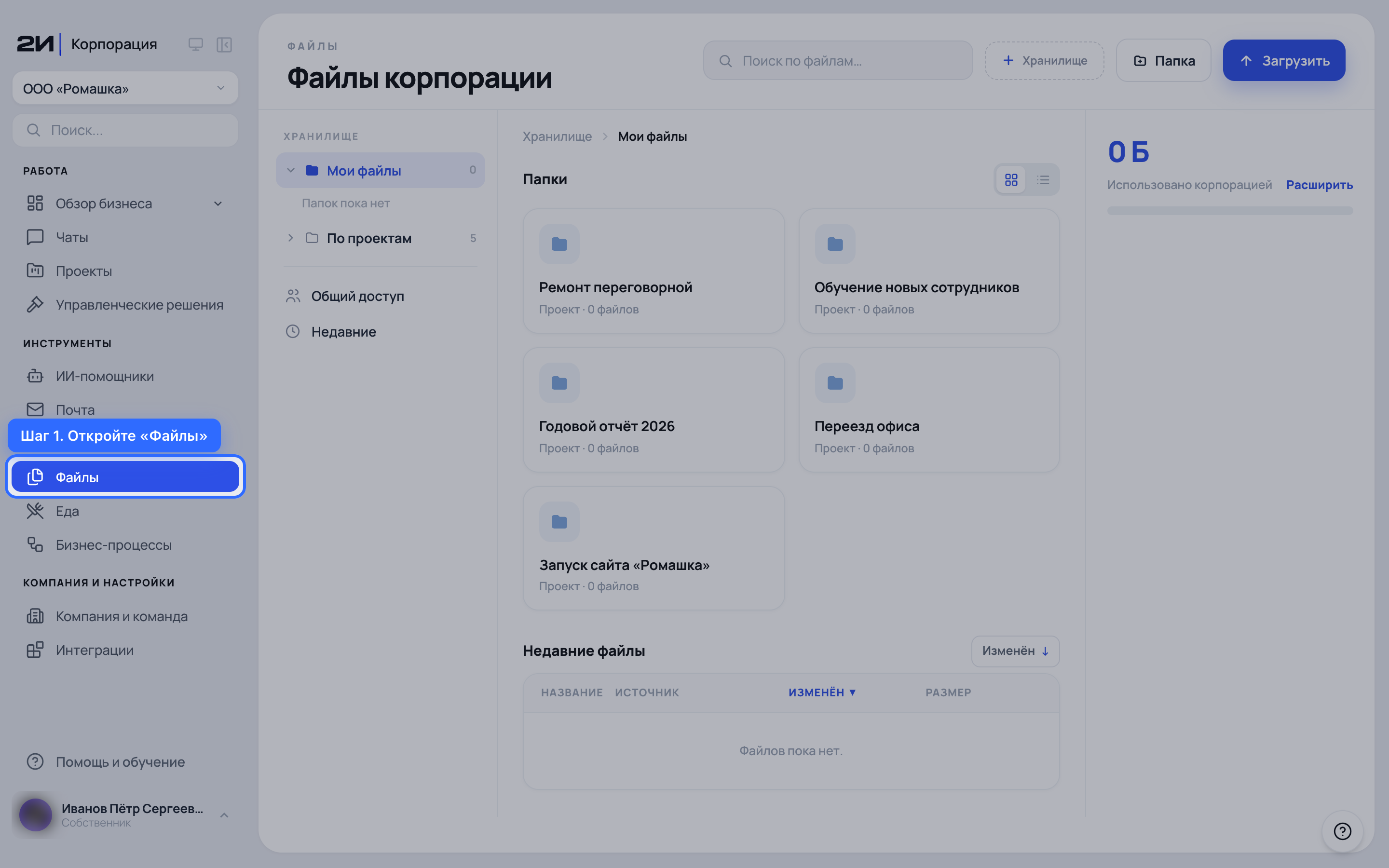Screen dimensions: 1389x868
Task: Click Помощь и обучение question icon
Action: pyautogui.click(x=35, y=761)
